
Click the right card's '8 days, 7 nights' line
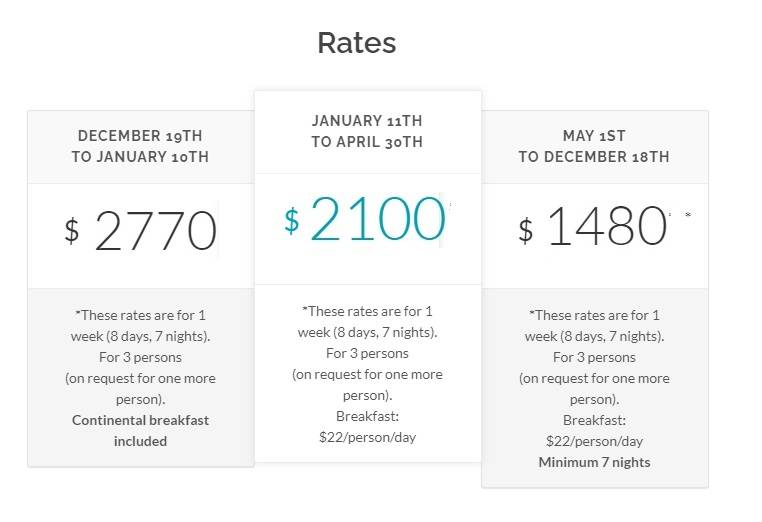(594, 336)
